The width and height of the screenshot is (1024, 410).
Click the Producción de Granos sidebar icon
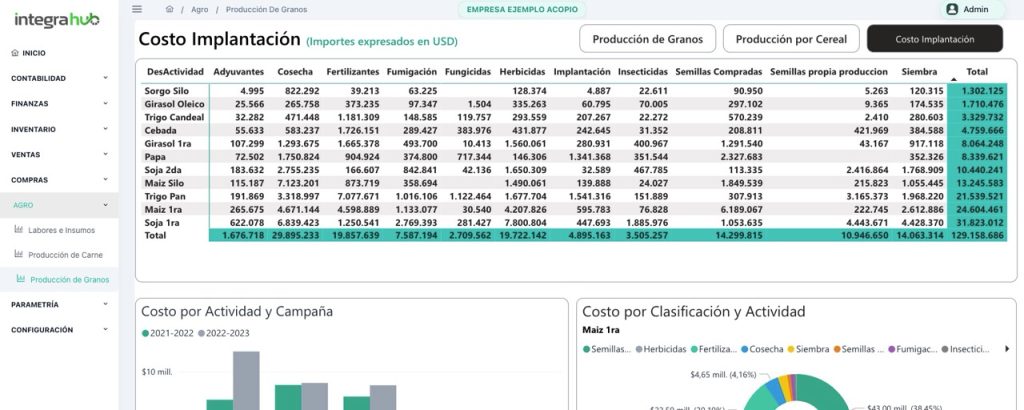pyautogui.click(x=21, y=280)
